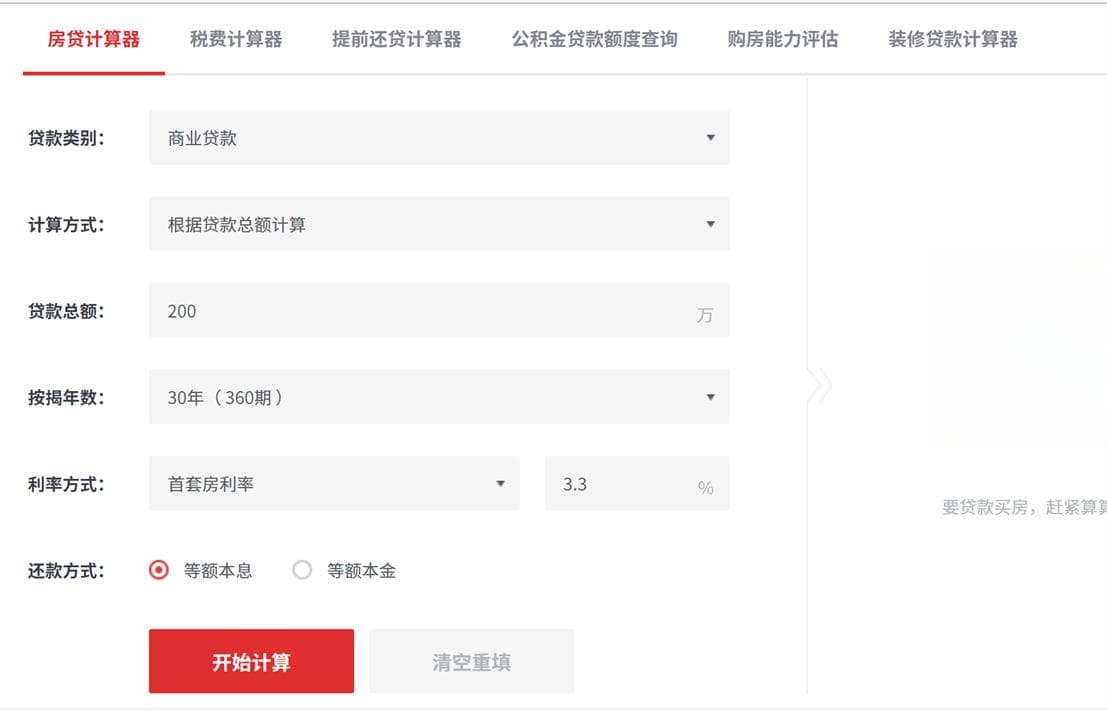Viewport: 1107px width, 710px height.
Task: Open the 按揭年数 dropdown showing 30年（360期）
Action: click(439, 397)
